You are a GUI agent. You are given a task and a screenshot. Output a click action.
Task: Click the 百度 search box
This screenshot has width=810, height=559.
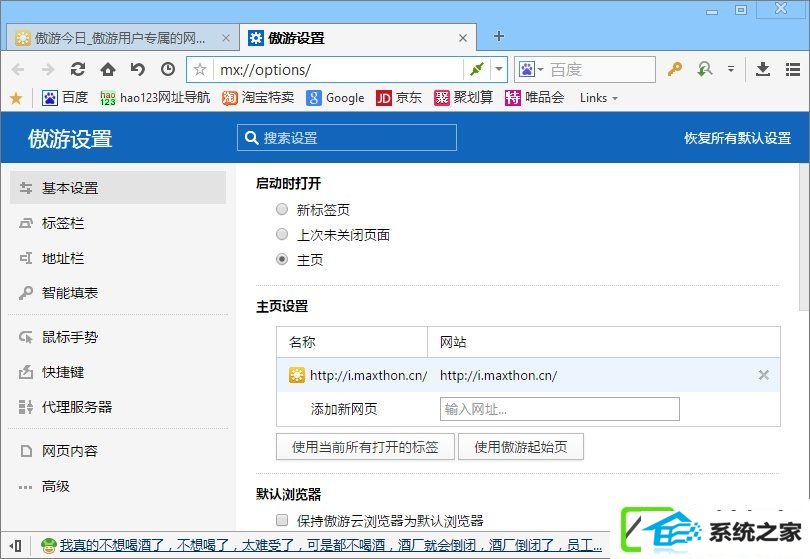(x=601, y=69)
